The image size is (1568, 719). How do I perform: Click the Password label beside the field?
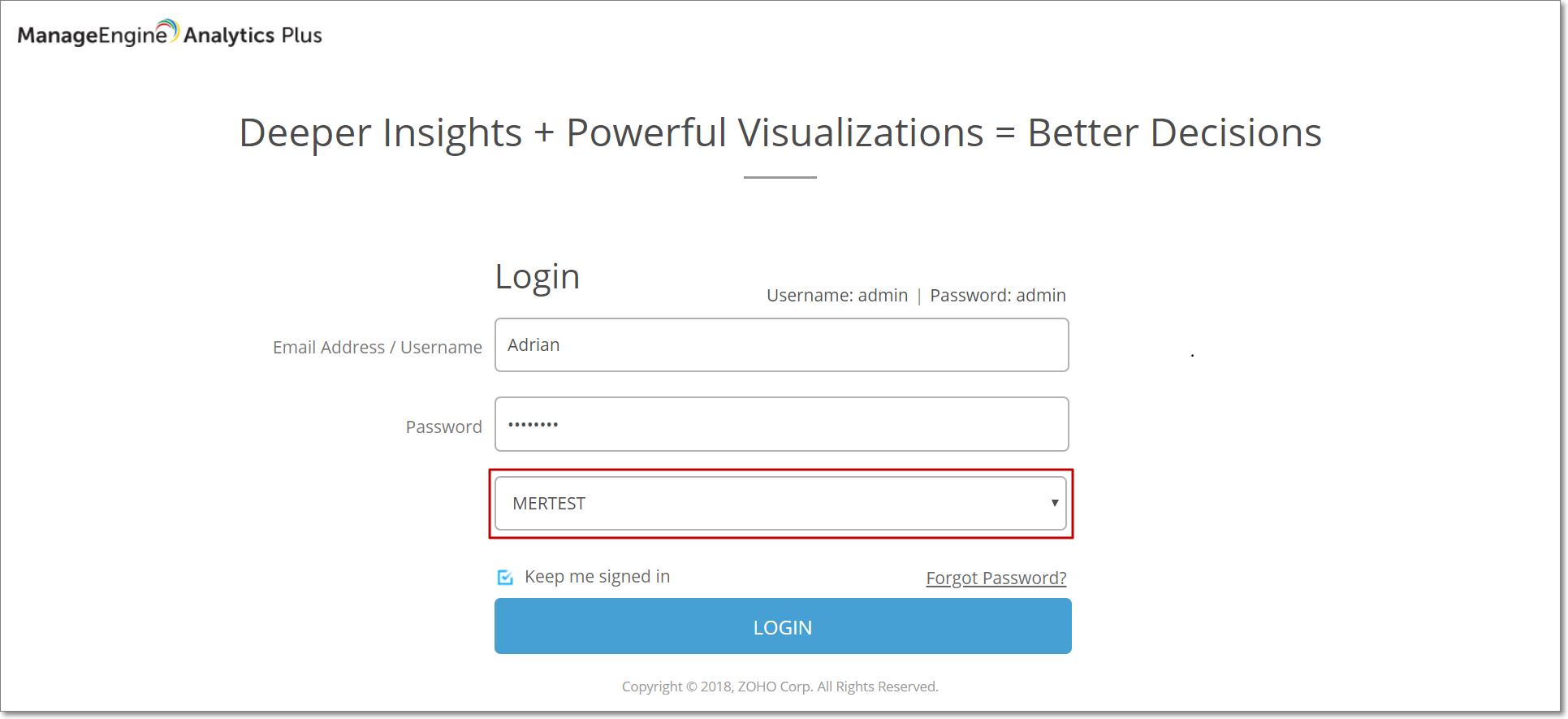click(443, 427)
